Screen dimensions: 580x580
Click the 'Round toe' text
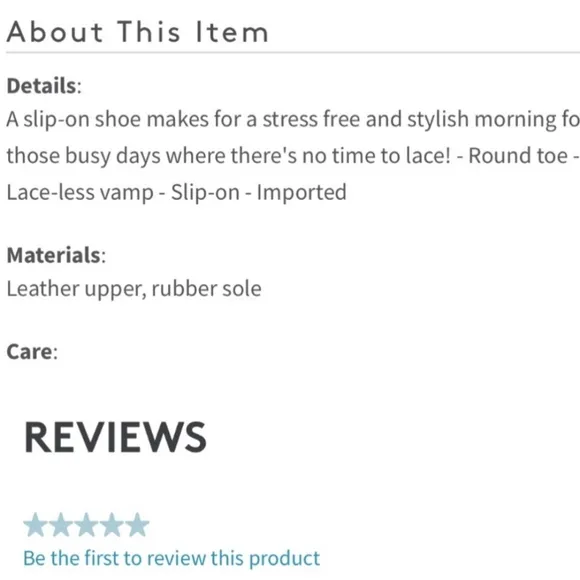[x=518, y=156]
